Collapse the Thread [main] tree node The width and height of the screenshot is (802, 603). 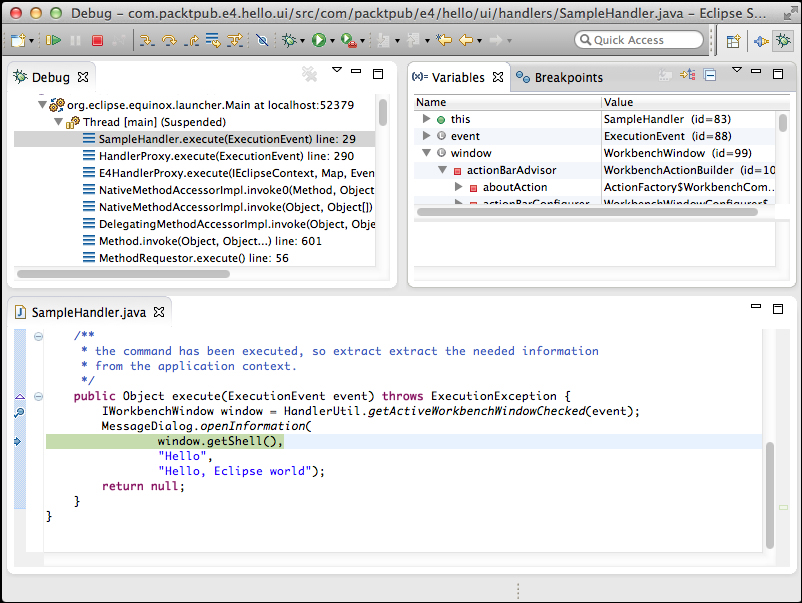58,122
